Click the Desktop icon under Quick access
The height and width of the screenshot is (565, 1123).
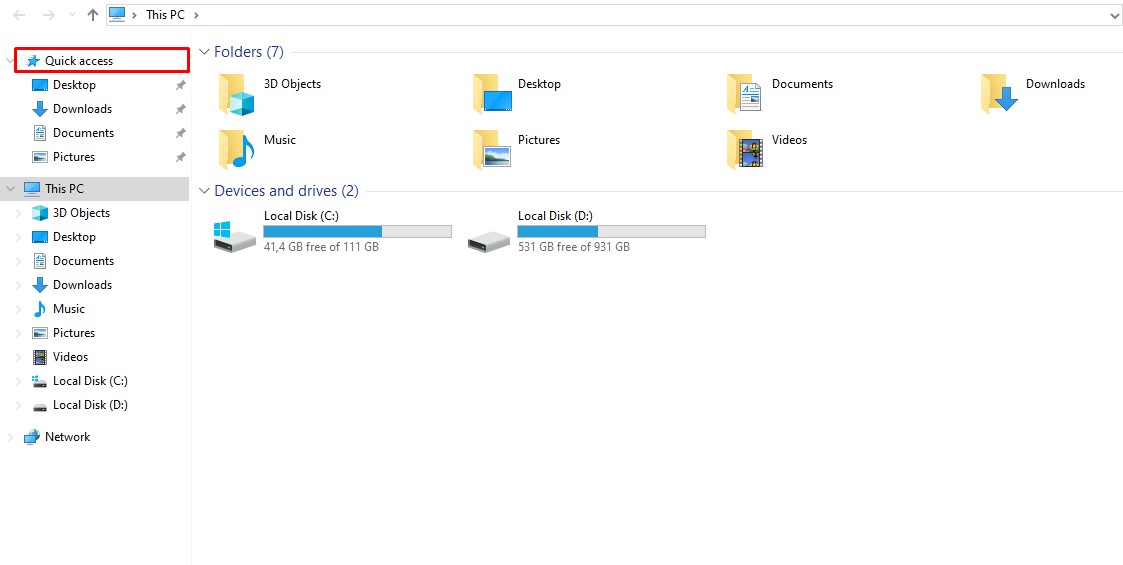pyautogui.click(x=40, y=85)
